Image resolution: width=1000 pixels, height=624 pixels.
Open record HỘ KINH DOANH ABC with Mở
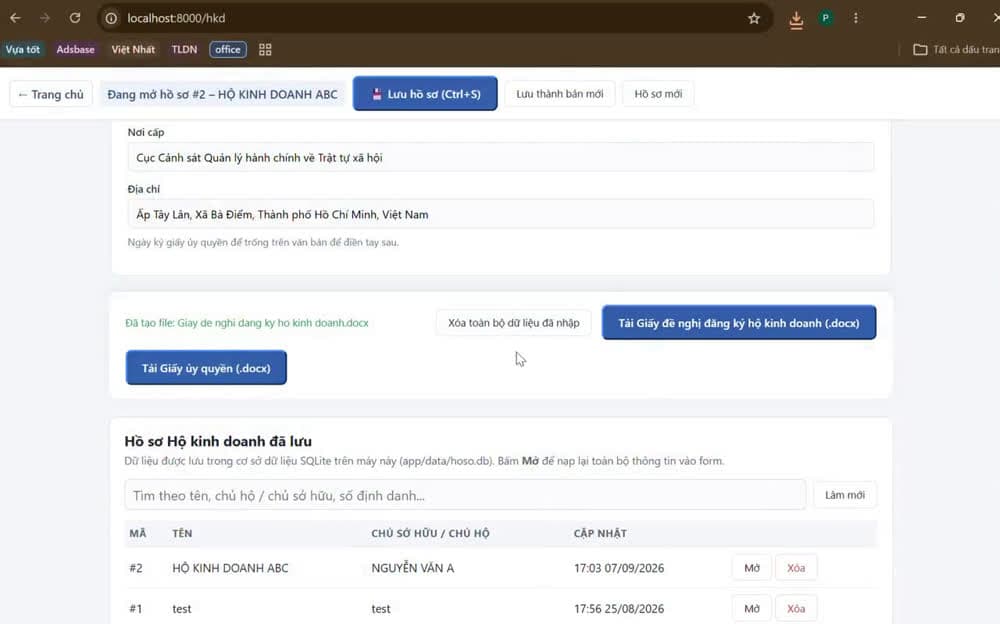click(752, 568)
